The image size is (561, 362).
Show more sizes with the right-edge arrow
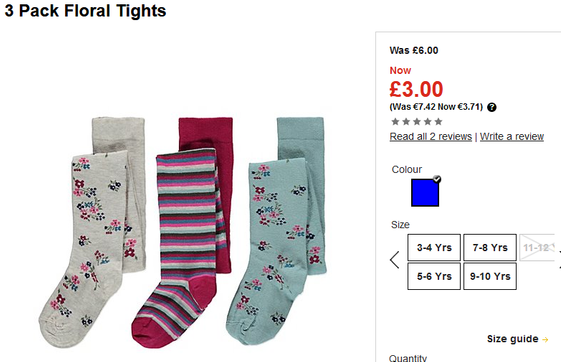click(x=559, y=260)
